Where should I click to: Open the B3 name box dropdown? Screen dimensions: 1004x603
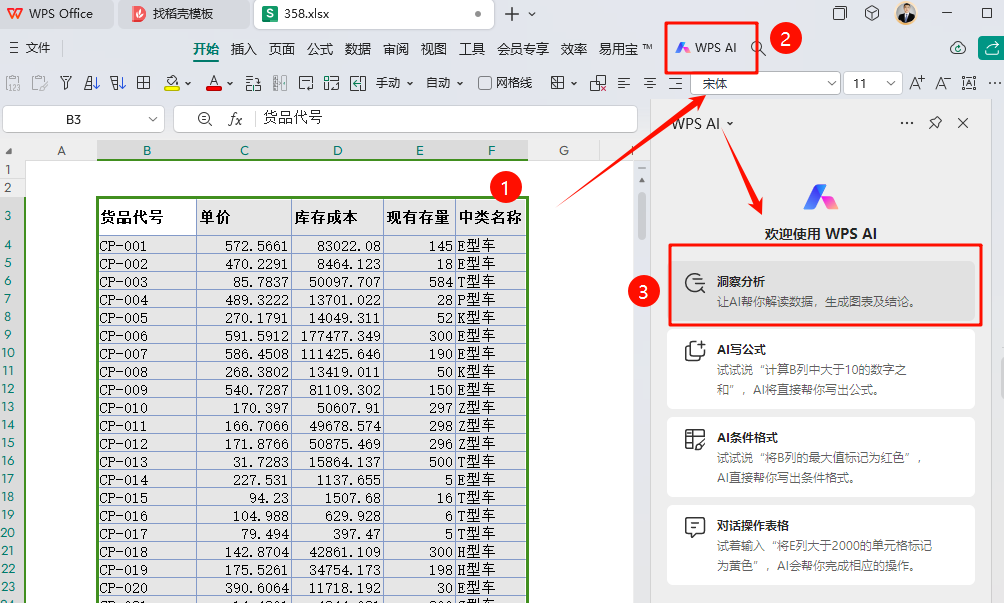pyautogui.click(x=152, y=119)
